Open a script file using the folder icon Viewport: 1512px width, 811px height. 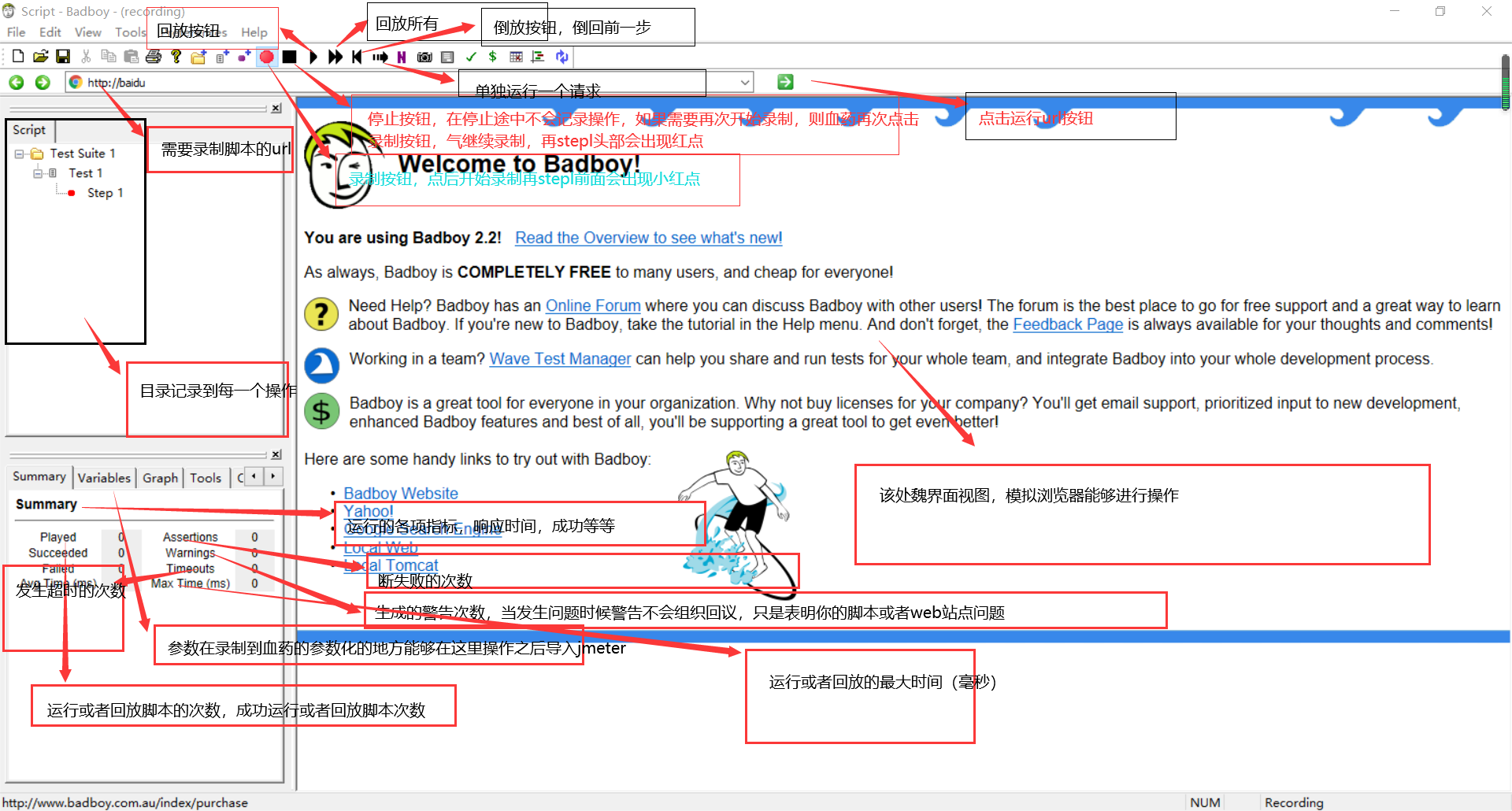pyautogui.click(x=41, y=57)
